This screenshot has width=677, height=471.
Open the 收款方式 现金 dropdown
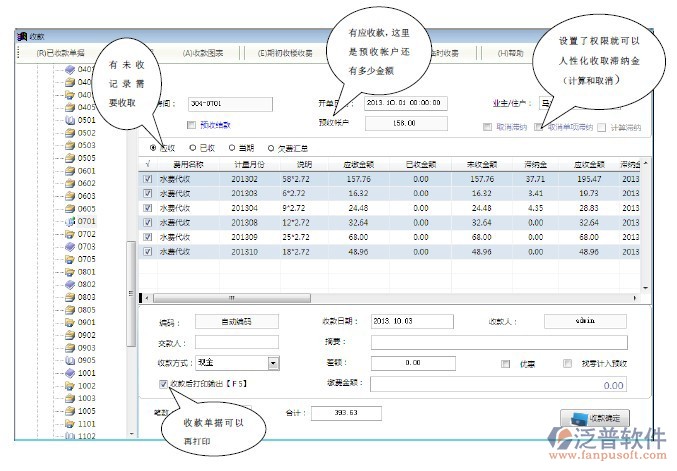[273, 363]
